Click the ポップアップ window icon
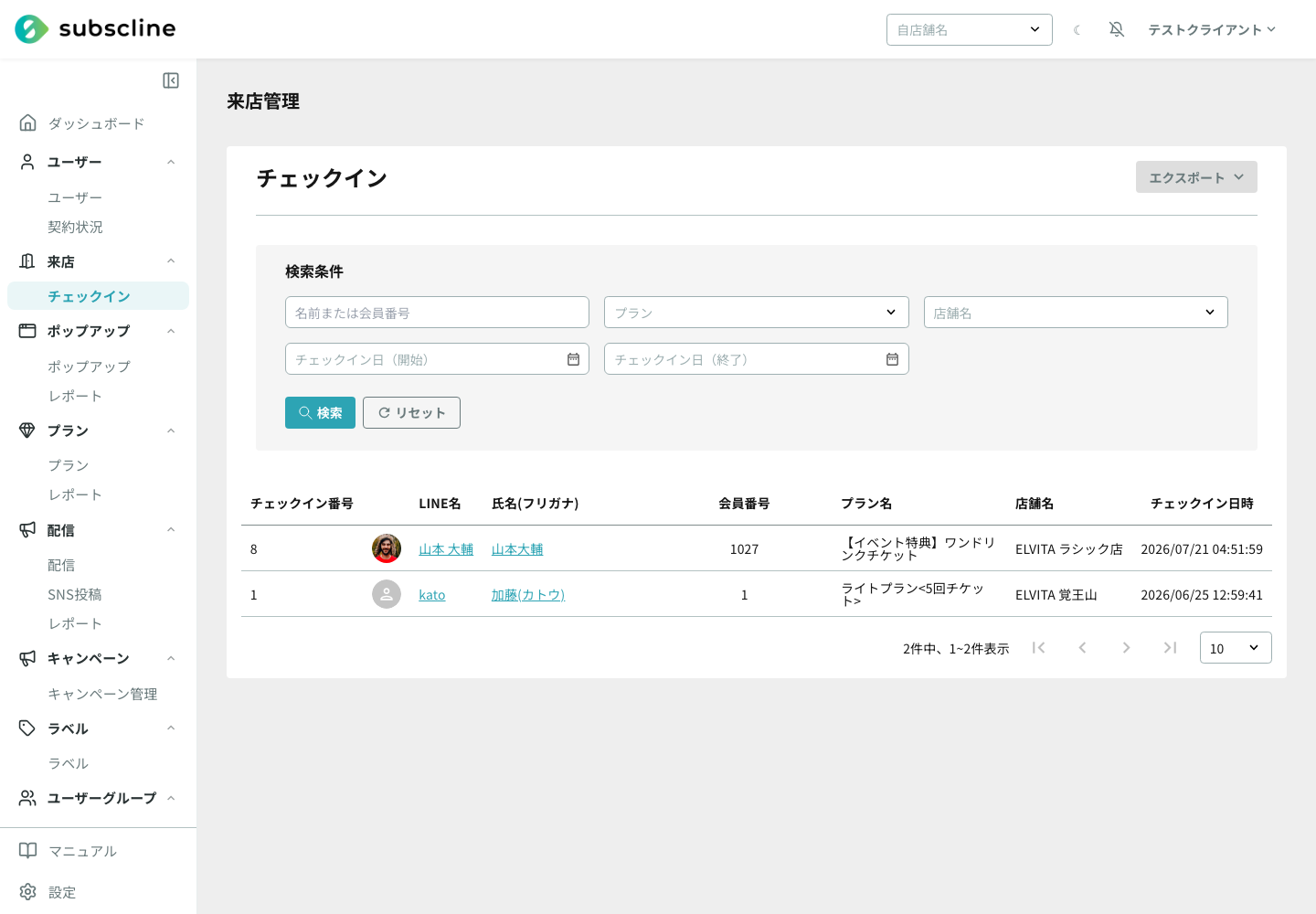This screenshot has width=1316, height=914. click(x=27, y=331)
